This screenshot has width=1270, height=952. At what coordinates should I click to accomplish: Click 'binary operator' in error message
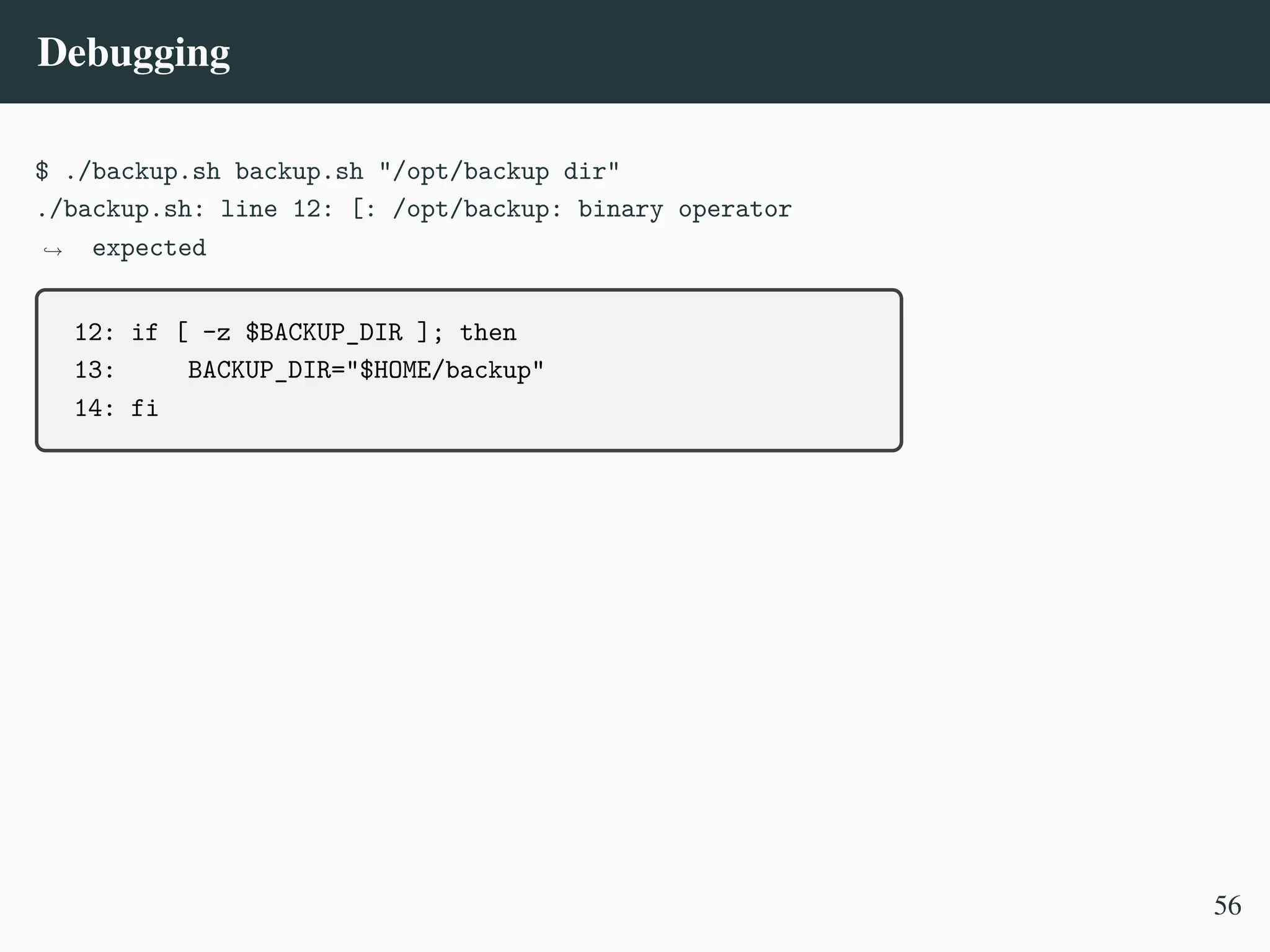(x=685, y=209)
